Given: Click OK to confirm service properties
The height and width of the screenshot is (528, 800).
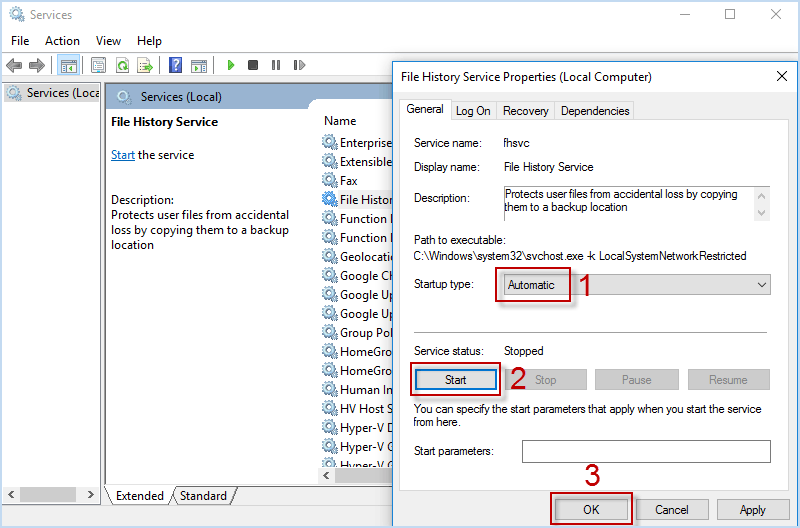Looking at the screenshot, I should click(x=591, y=509).
